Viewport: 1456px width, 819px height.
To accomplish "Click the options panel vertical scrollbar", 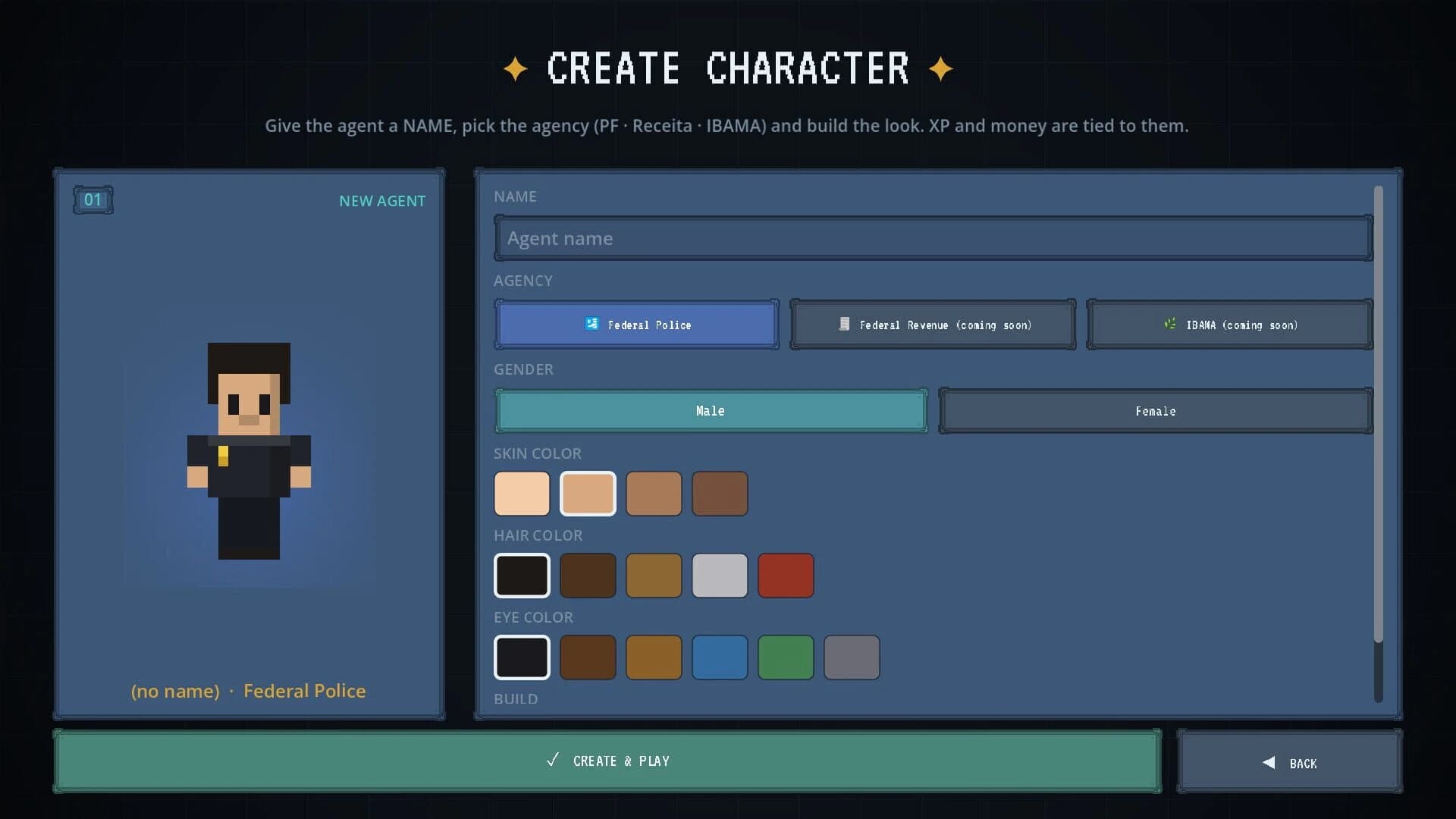I will [1379, 444].
